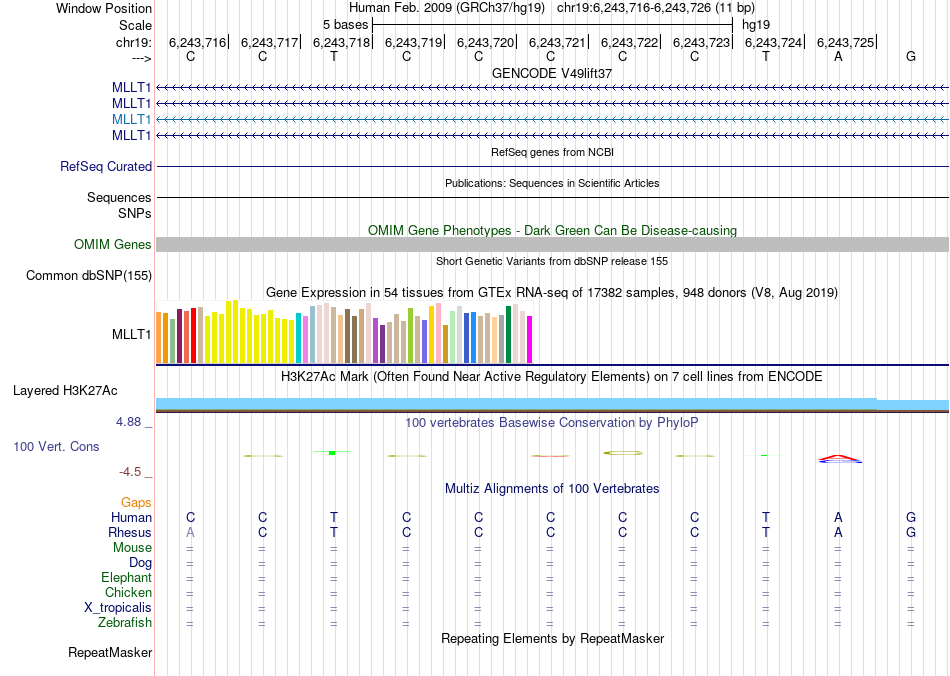Screen dimensions: 950x676
Task: Select the X_tropicalis species label
Action: 118,608
